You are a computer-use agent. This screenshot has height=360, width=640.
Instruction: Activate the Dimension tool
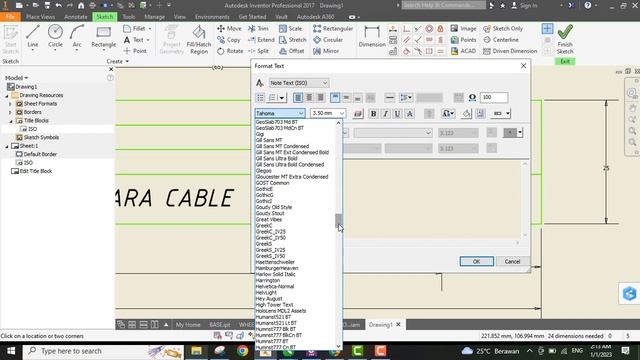point(372,37)
